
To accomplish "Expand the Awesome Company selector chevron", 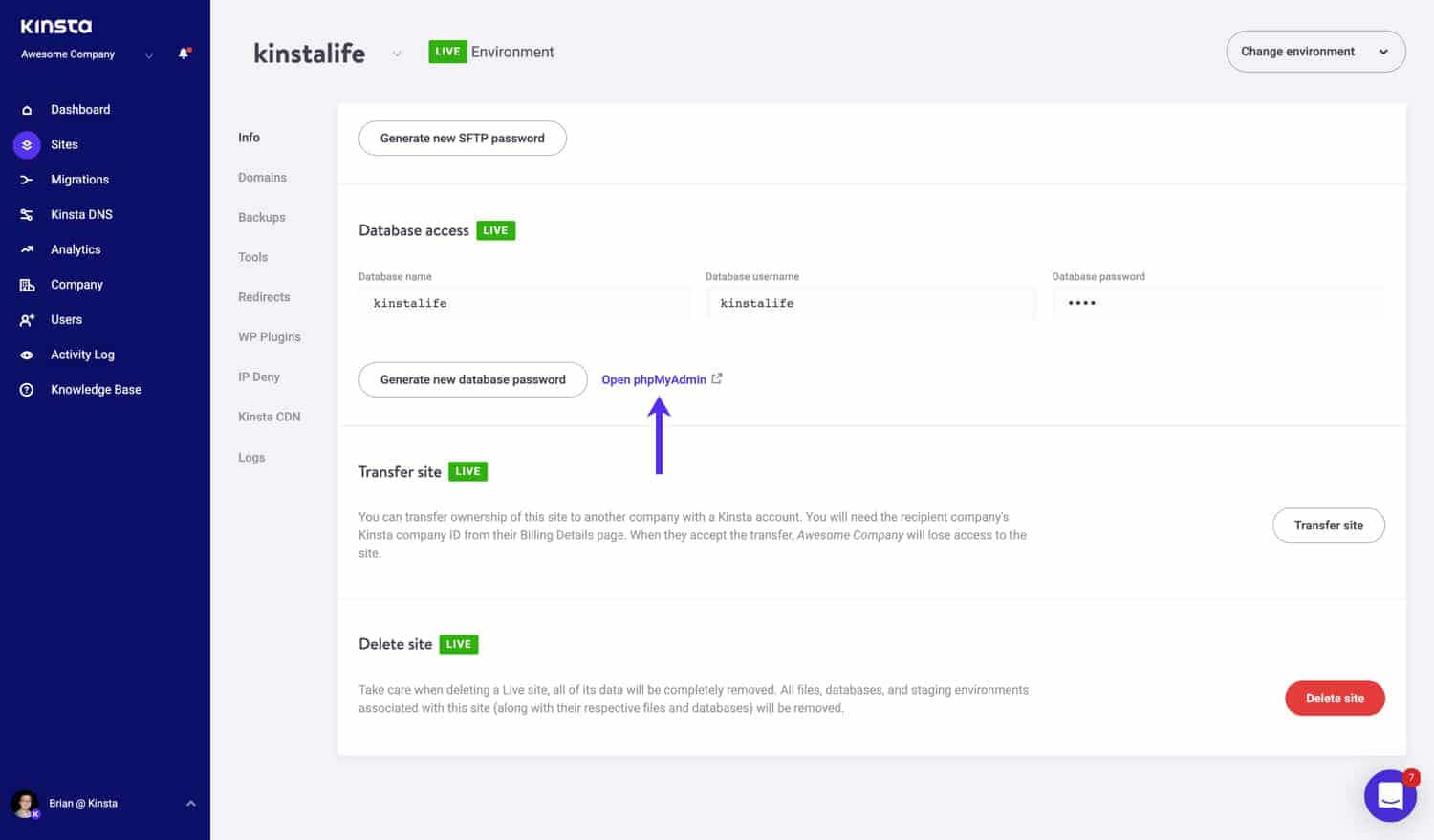I will click(149, 55).
